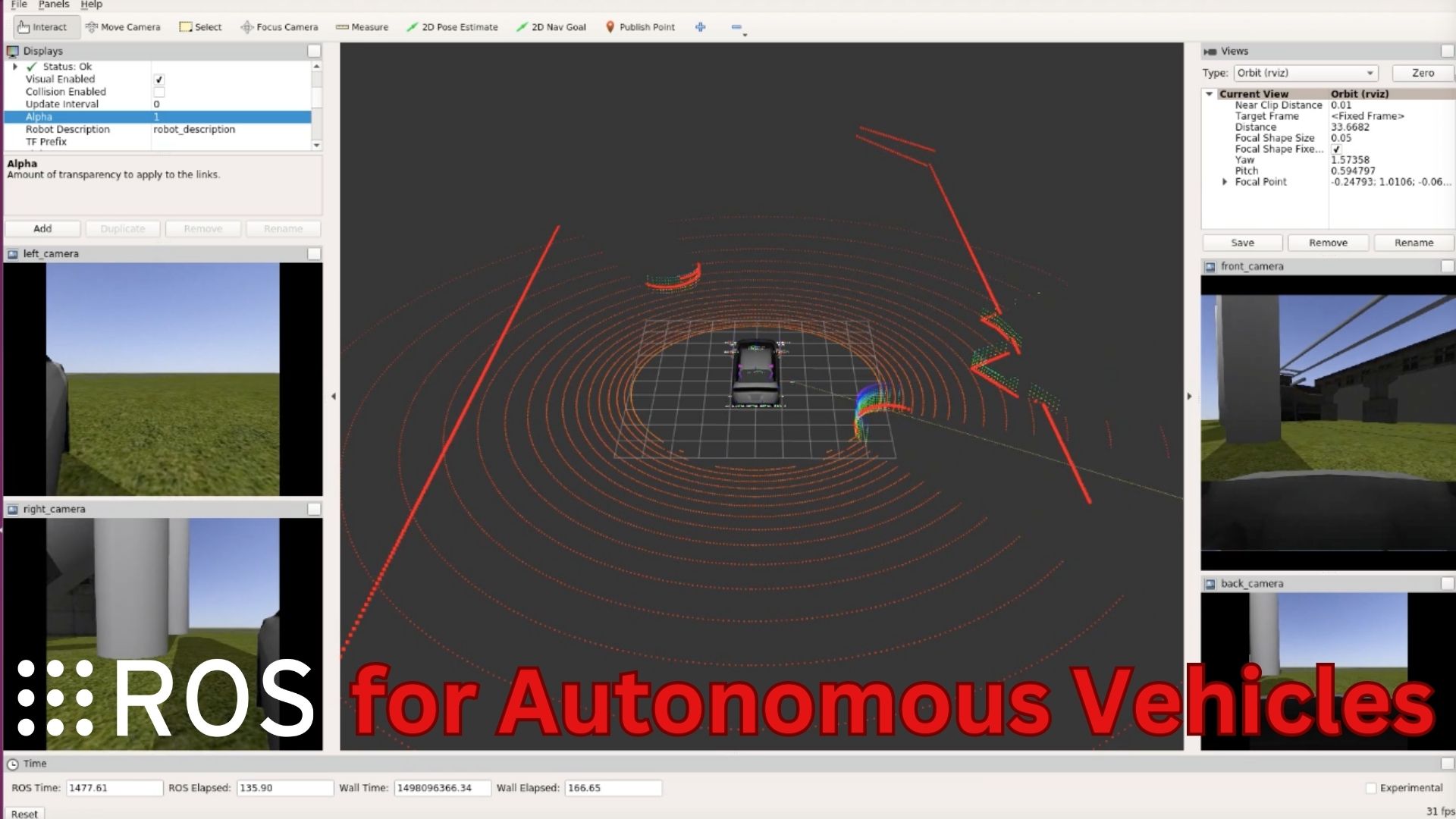This screenshot has width=1456, height=819.
Task: Click Displays scrollbar down arrow
Action: pos(316,145)
